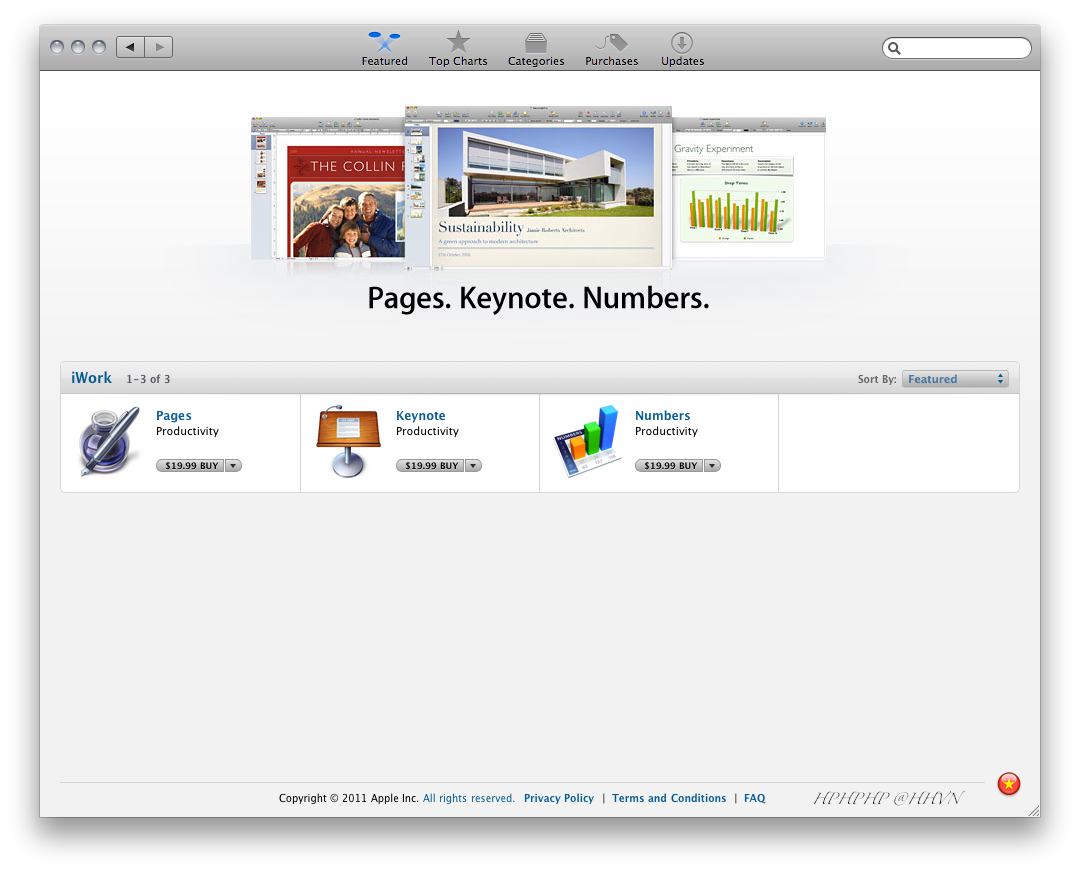Open the Sort By Featured dropdown

(x=955, y=378)
